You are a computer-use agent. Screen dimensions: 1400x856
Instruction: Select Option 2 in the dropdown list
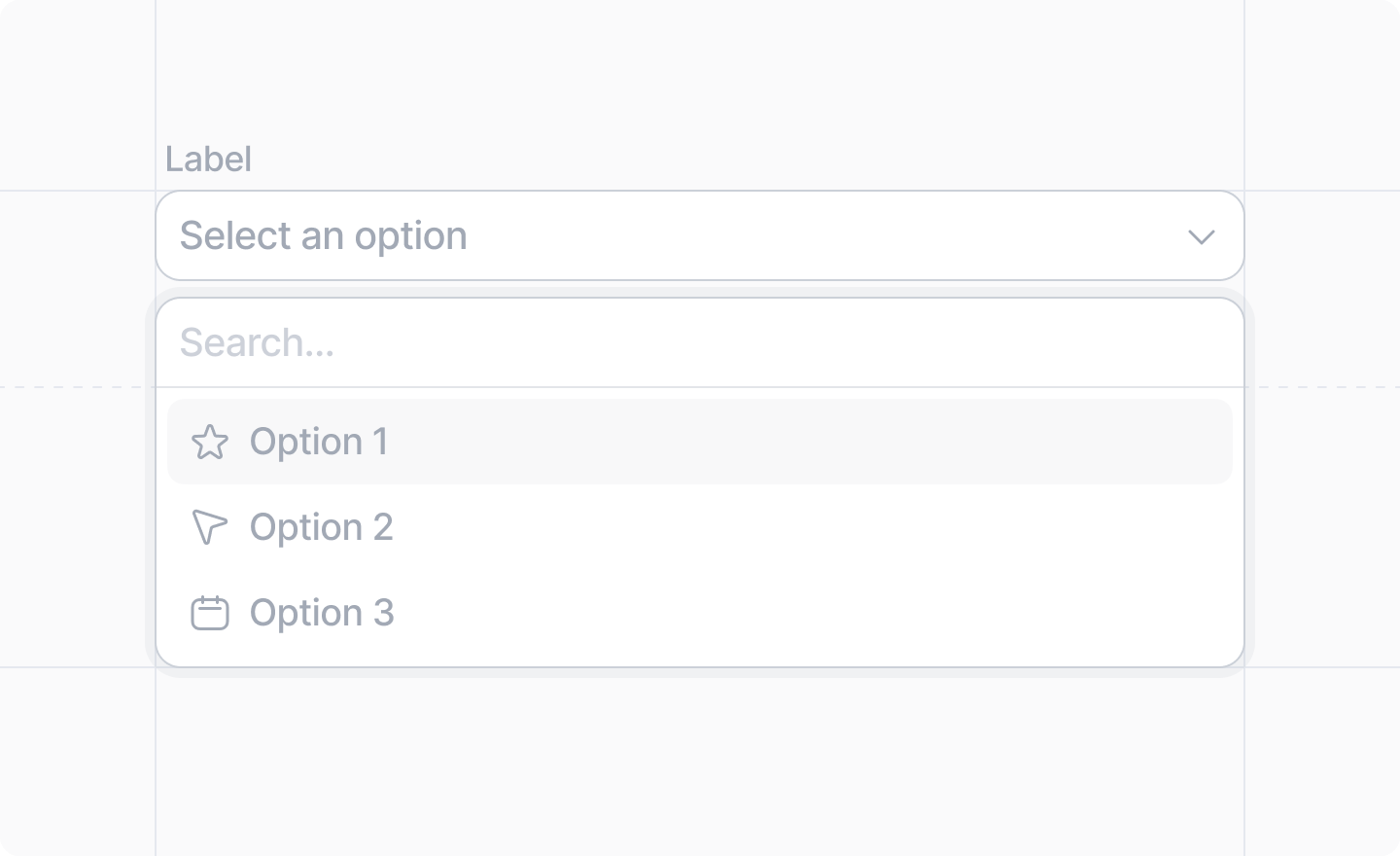point(699,527)
